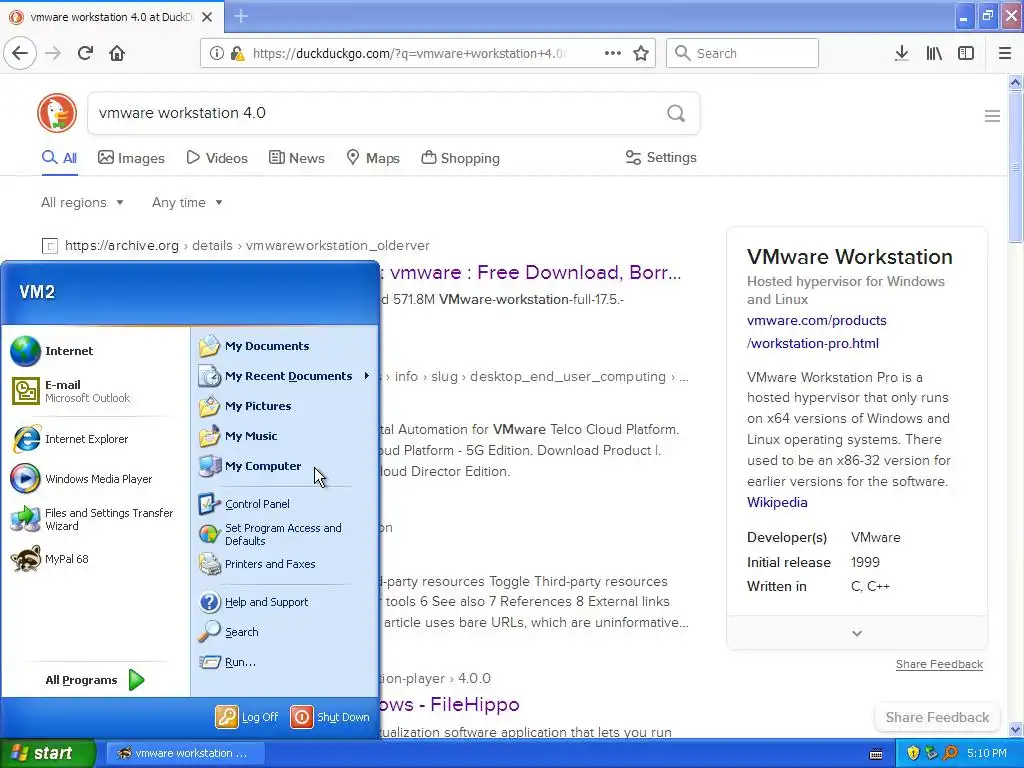The image size is (1024, 768).
Task: Click the floating Share Feedback button
Action: point(937,717)
